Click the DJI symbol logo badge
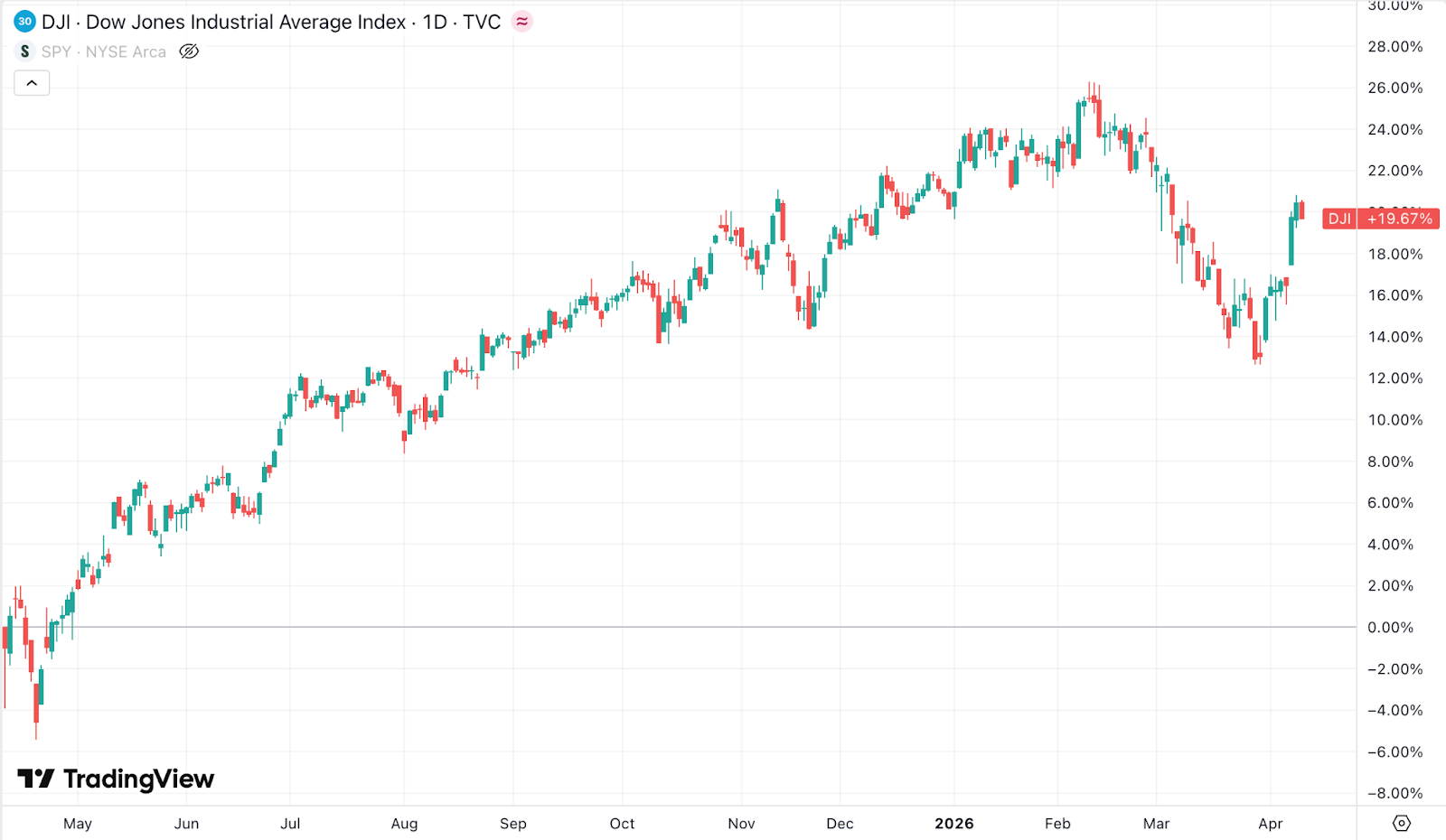The image size is (1446, 840). tap(24, 22)
